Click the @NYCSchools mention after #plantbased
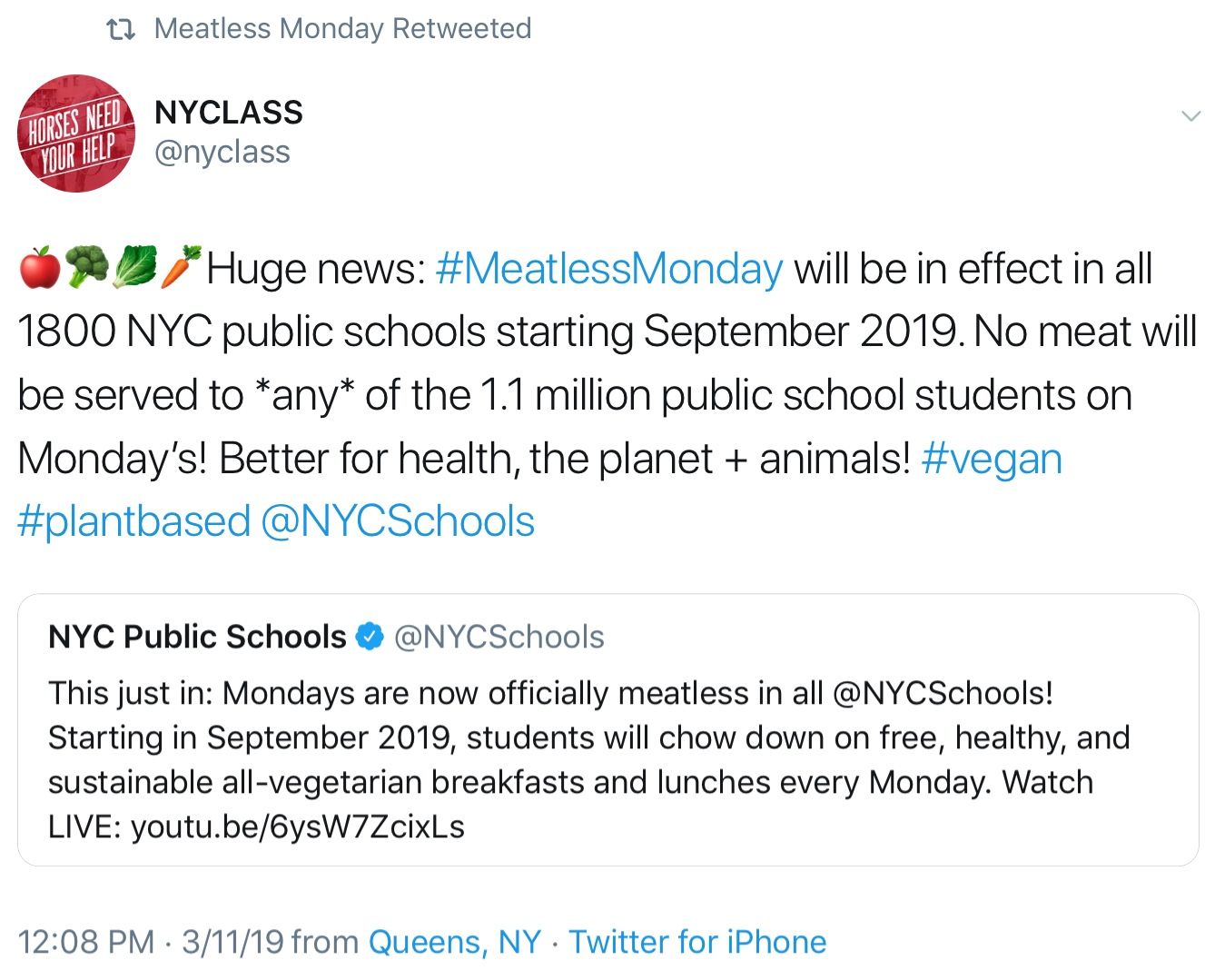The width and height of the screenshot is (1205, 980). pyautogui.click(x=398, y=522)
